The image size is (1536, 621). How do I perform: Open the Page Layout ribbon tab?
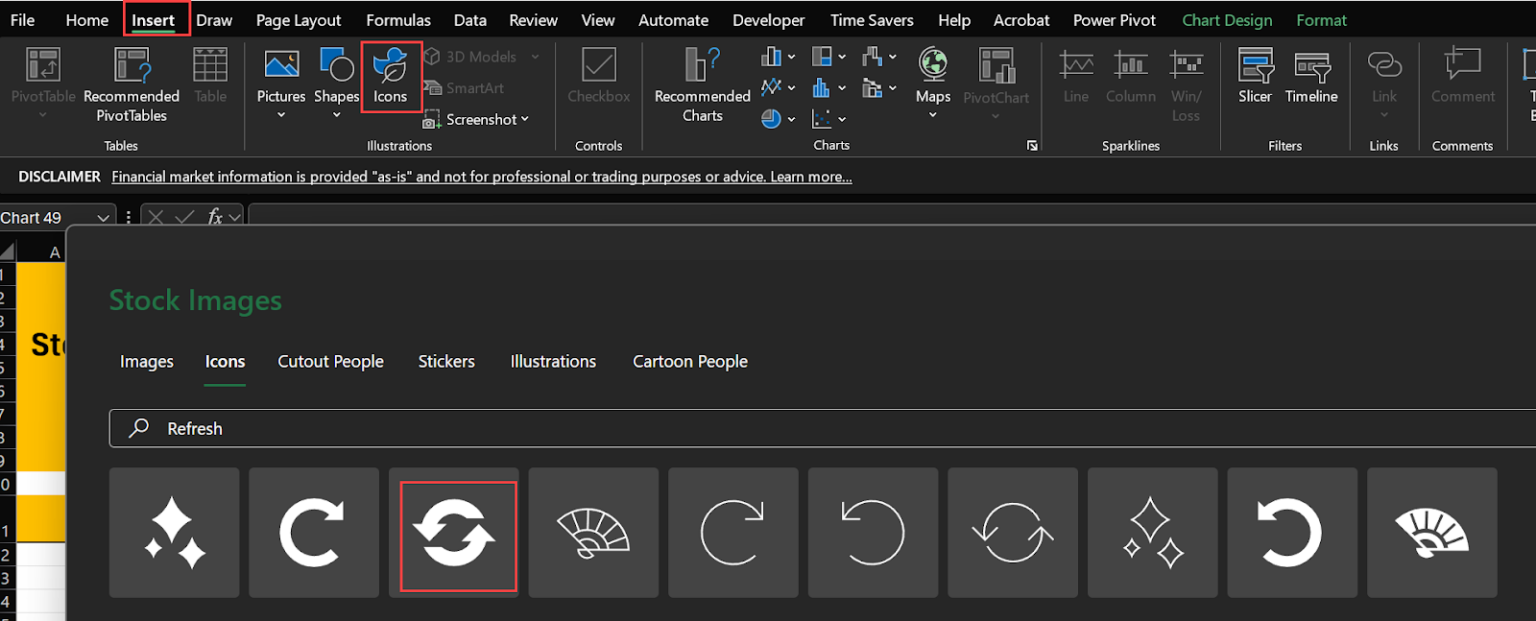point(298,20)
